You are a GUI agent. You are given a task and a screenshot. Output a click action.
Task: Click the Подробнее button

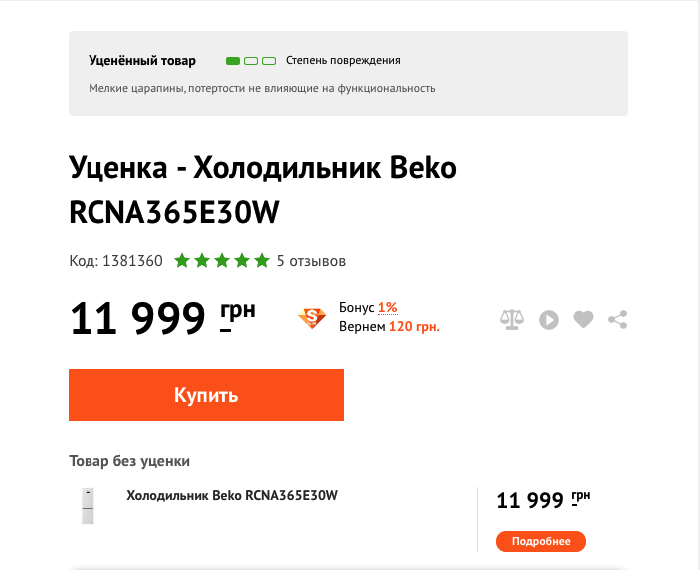click(x=540, y=541)
